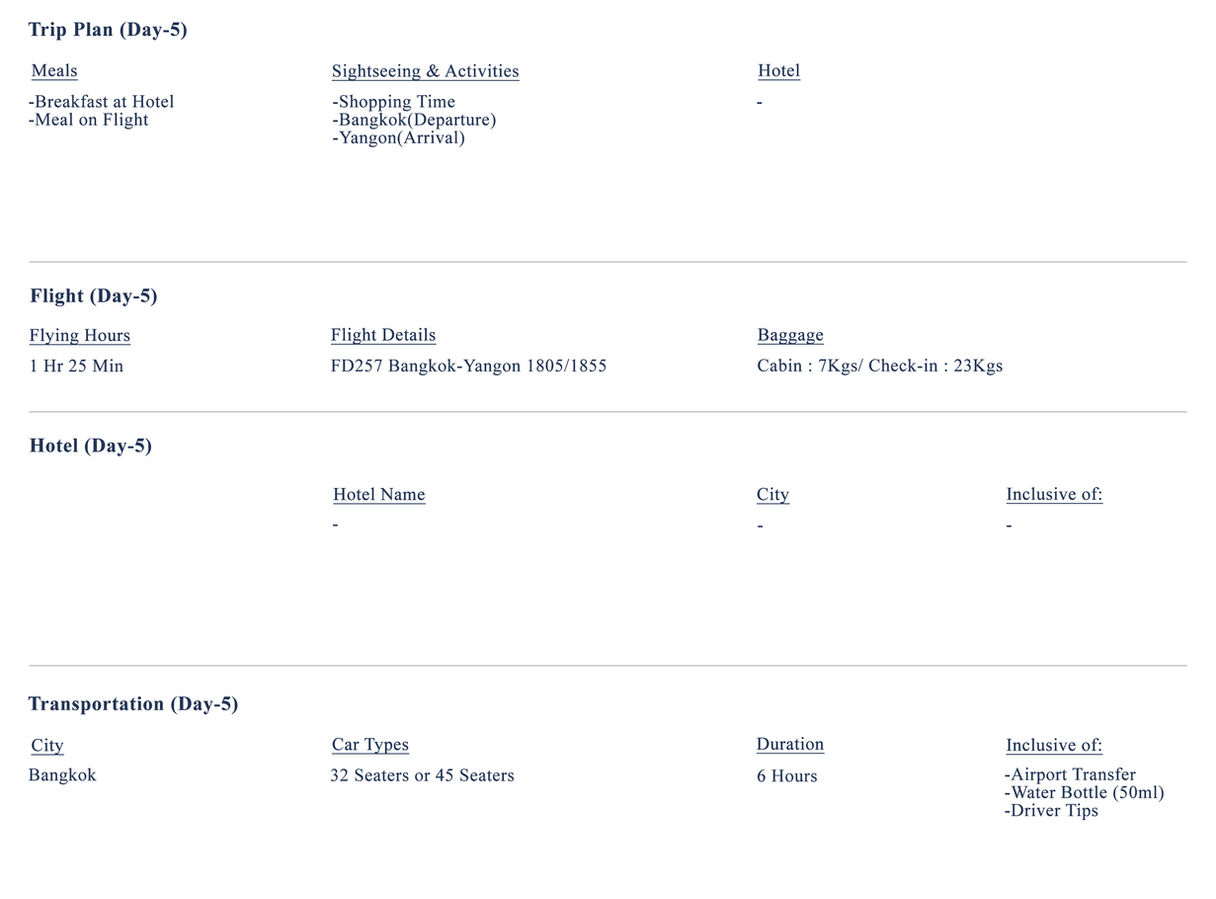Click the Shopping Time activity entry

tap(394, 102)
